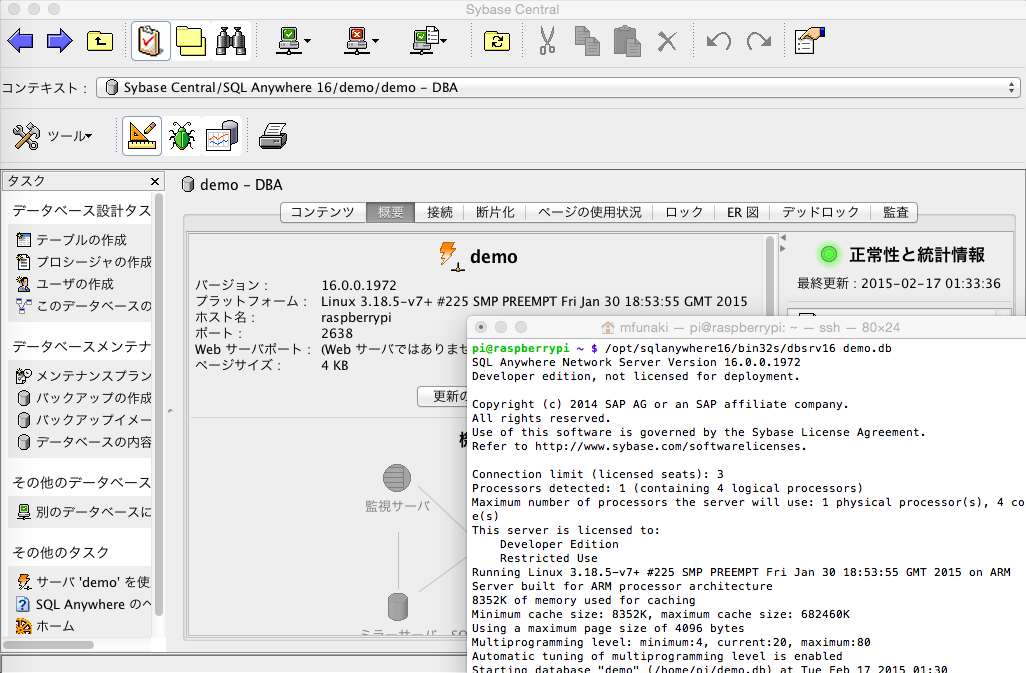
Task: Click the blue Back arrow icon
Action: pos(20,41)
